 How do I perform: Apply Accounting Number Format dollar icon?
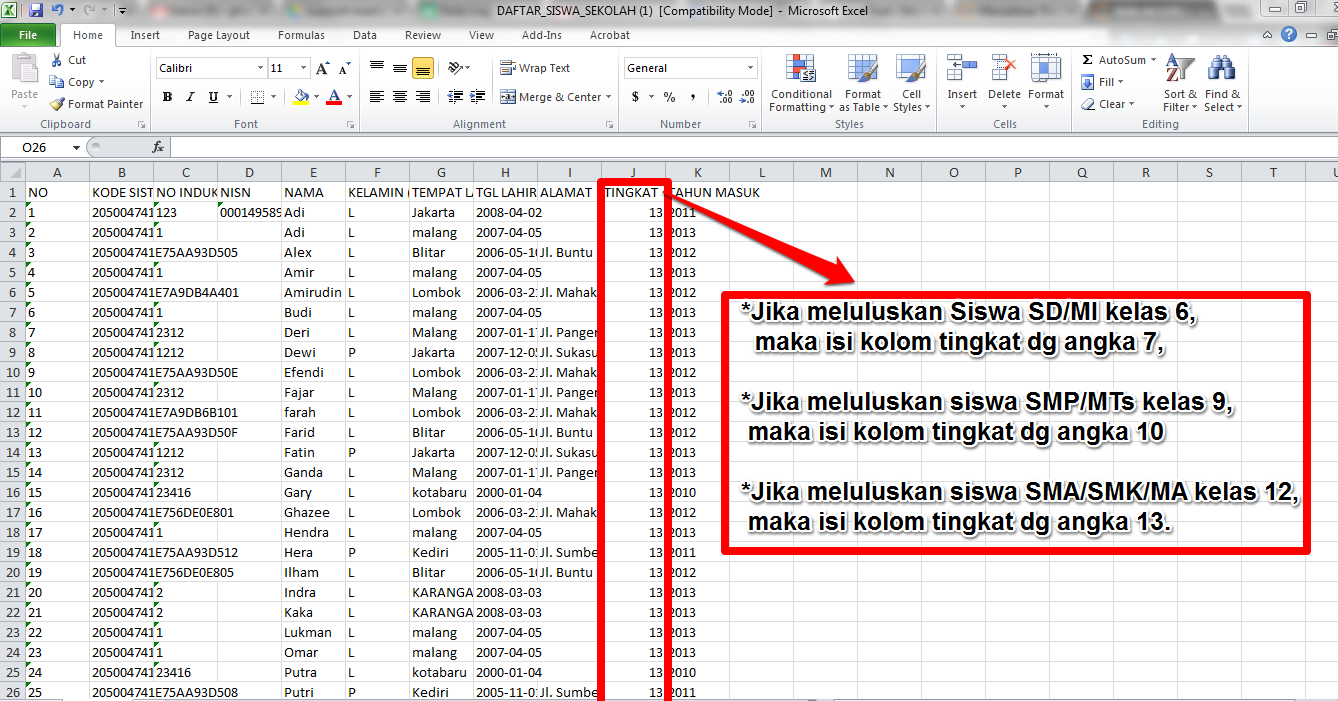click(x=635, y=97)
